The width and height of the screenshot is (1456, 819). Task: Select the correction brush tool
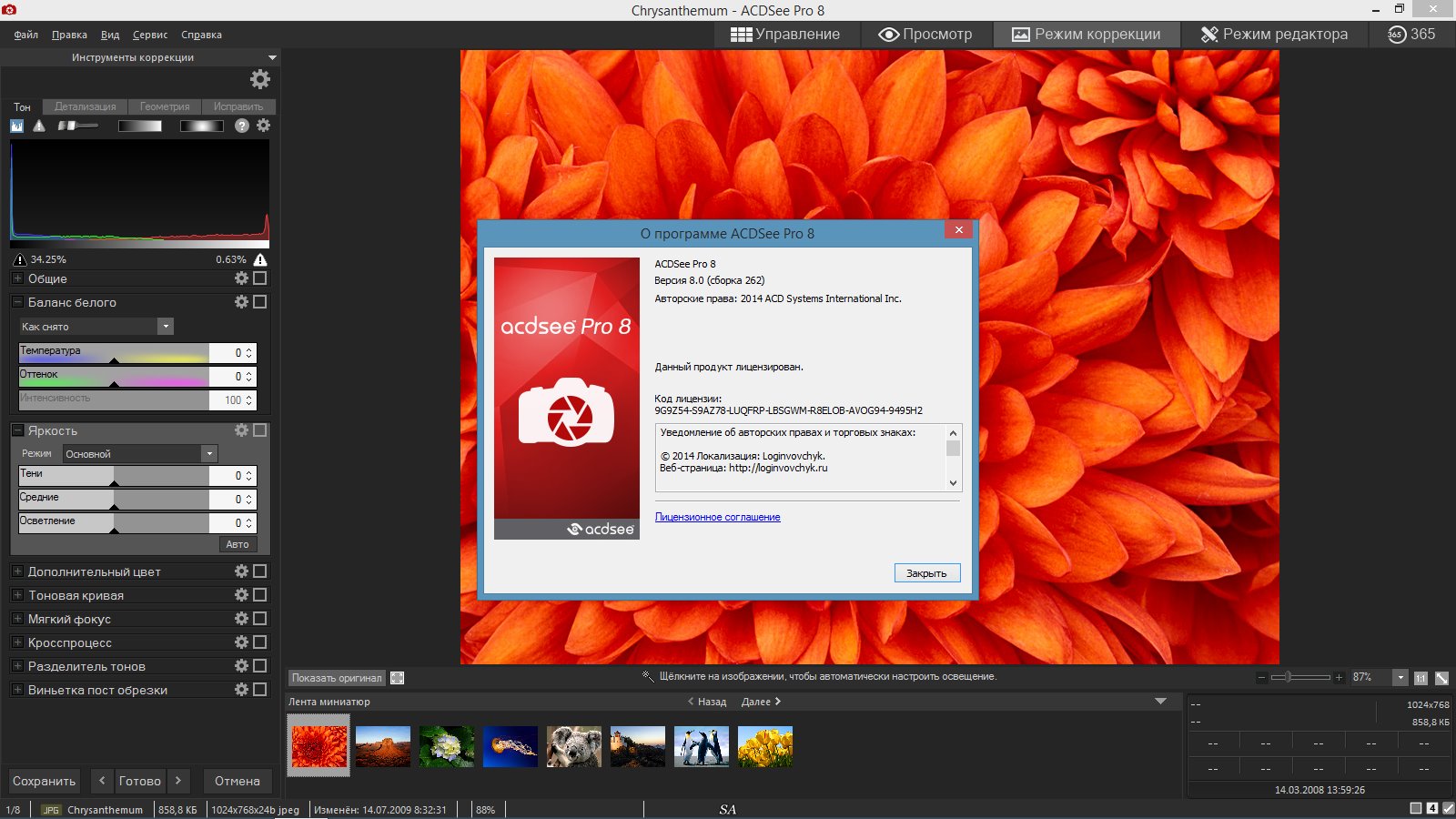pyautogui.click(x=77, y=126)
